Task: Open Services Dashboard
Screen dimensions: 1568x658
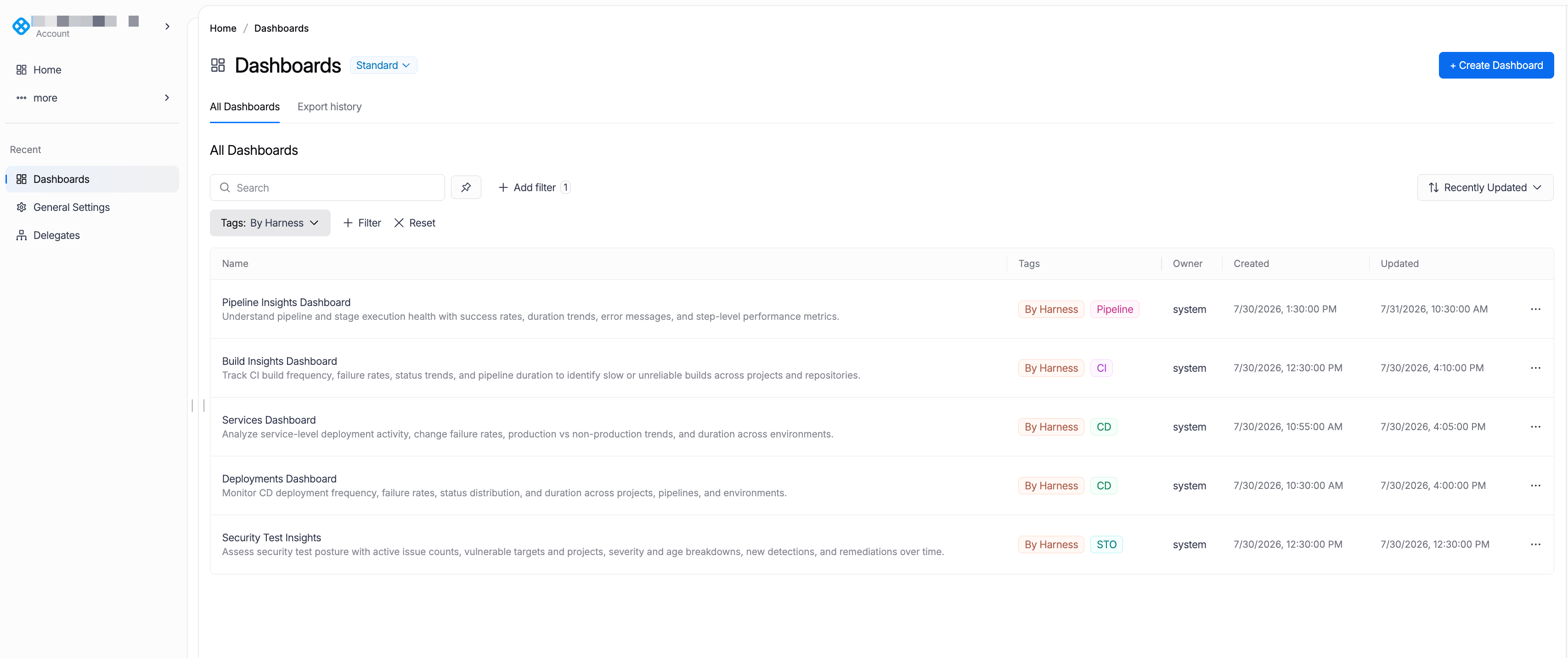Action: pos(269,420)
